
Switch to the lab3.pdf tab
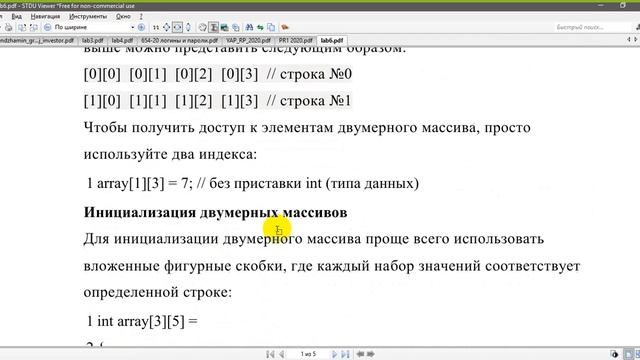point(93,40)
